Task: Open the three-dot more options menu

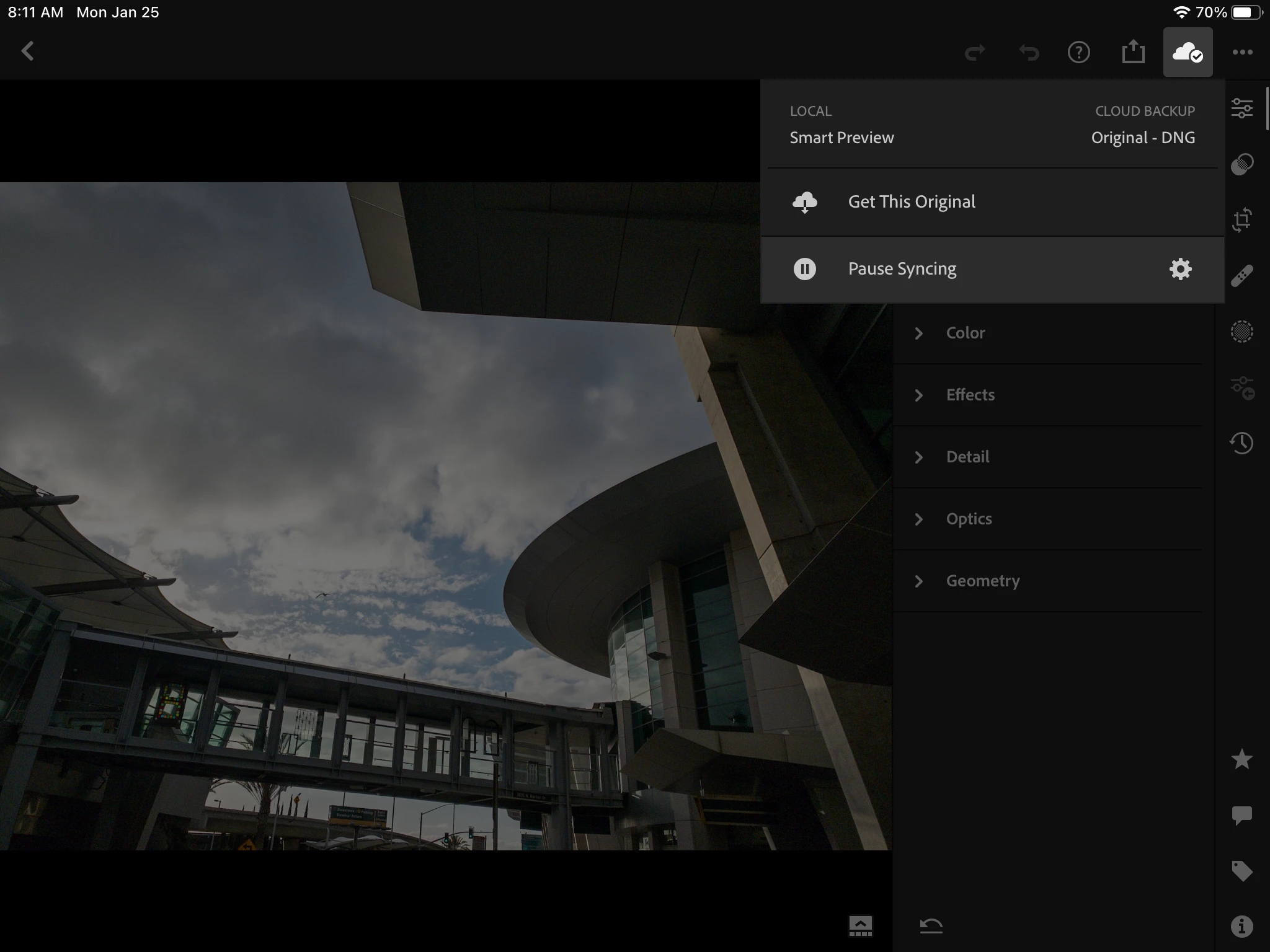Action: tap(1242, 53)
